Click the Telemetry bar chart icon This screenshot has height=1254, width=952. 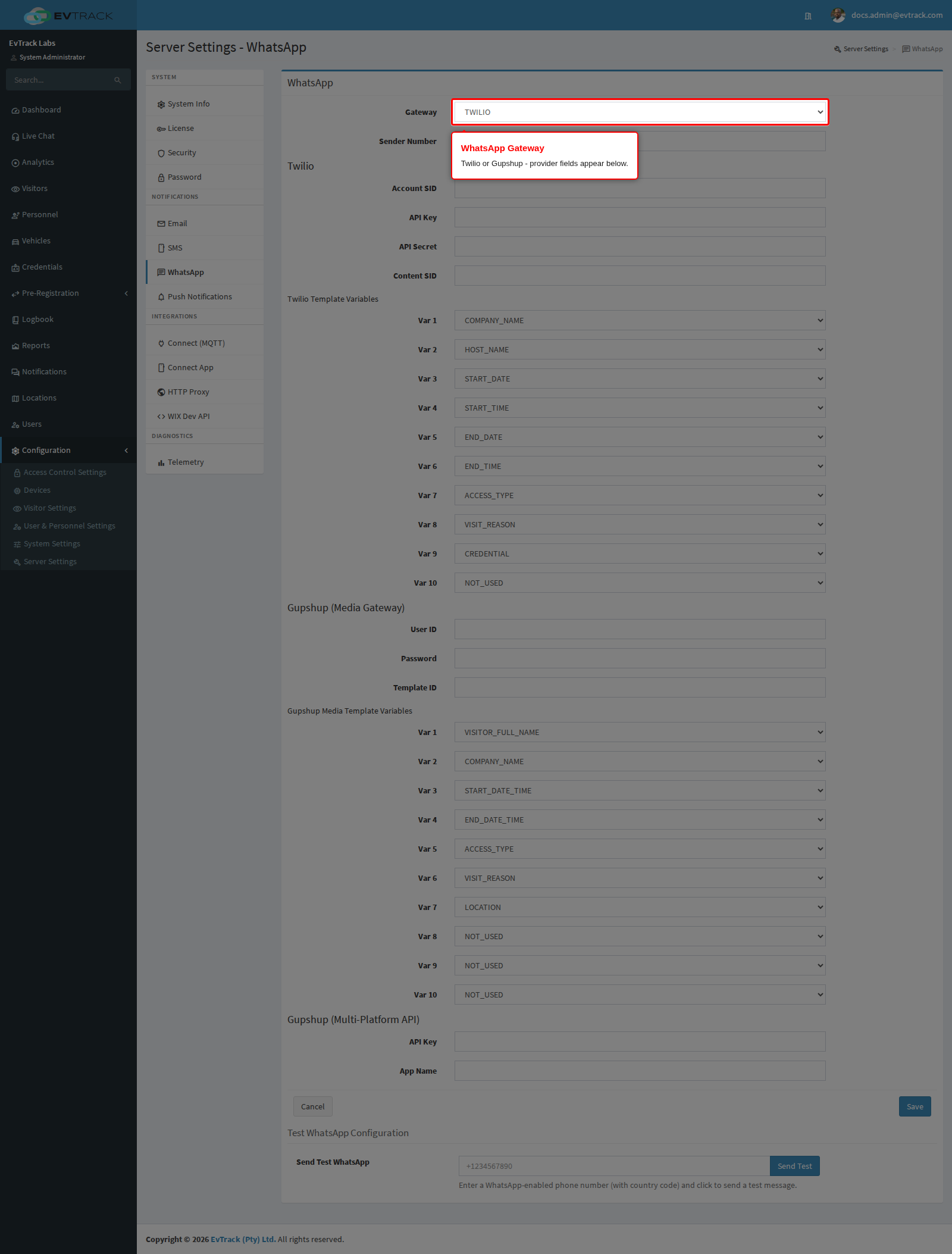161,463
